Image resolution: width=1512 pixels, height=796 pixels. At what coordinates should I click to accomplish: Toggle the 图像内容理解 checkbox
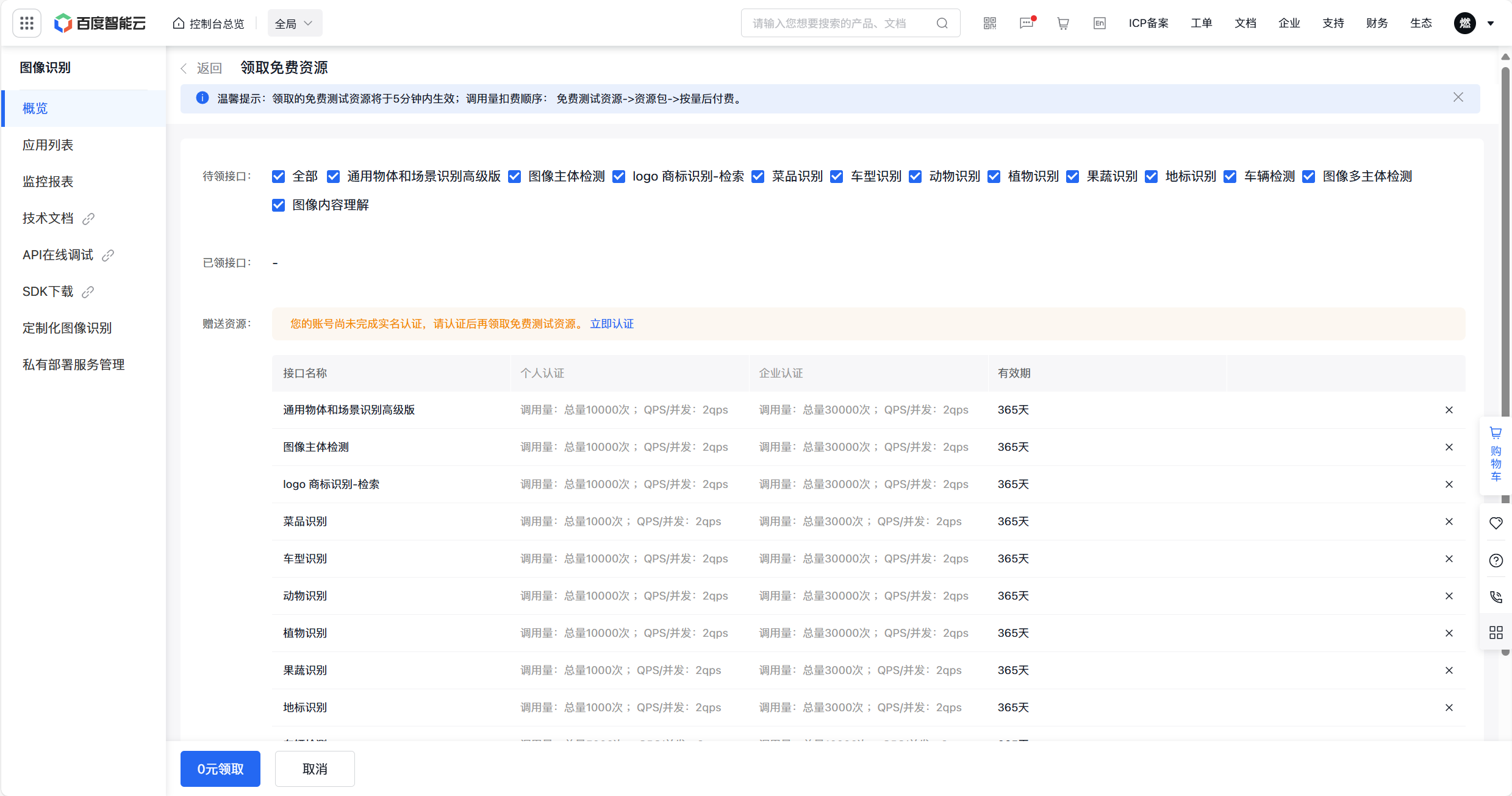tap(278, 205)
